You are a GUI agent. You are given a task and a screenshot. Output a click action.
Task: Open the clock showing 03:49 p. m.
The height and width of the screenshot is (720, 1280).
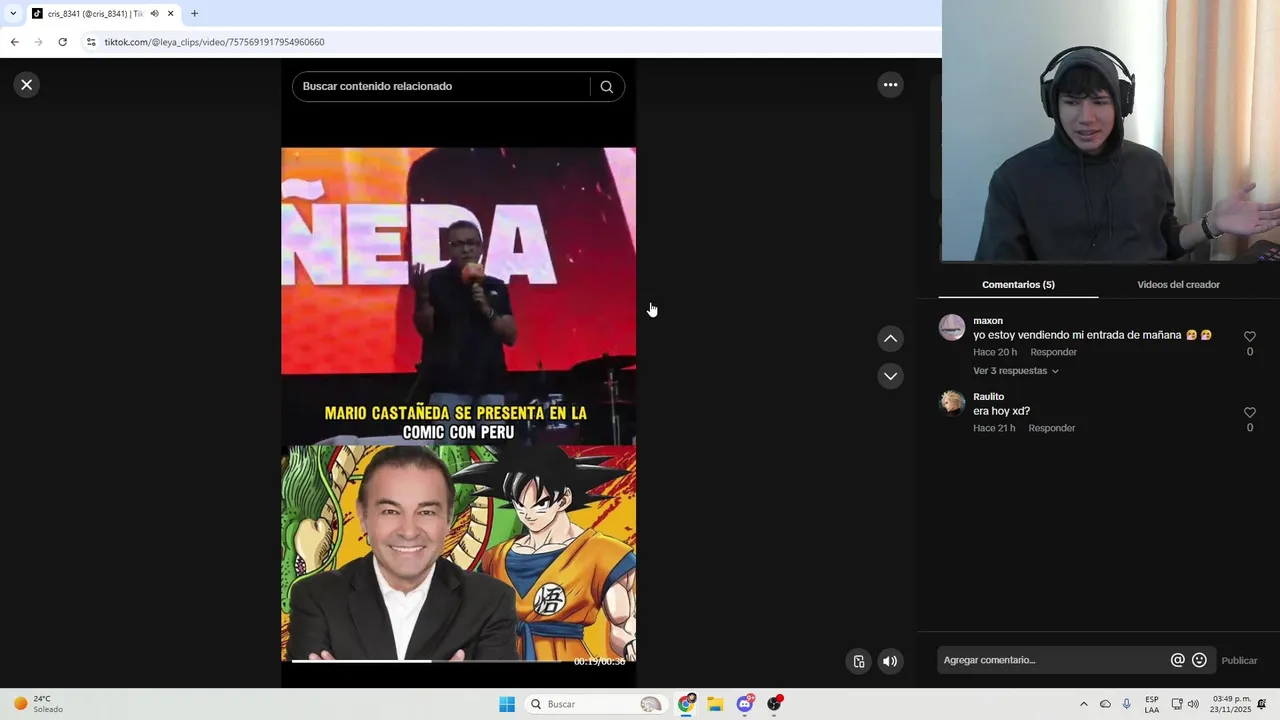(x=1231, y=704)
